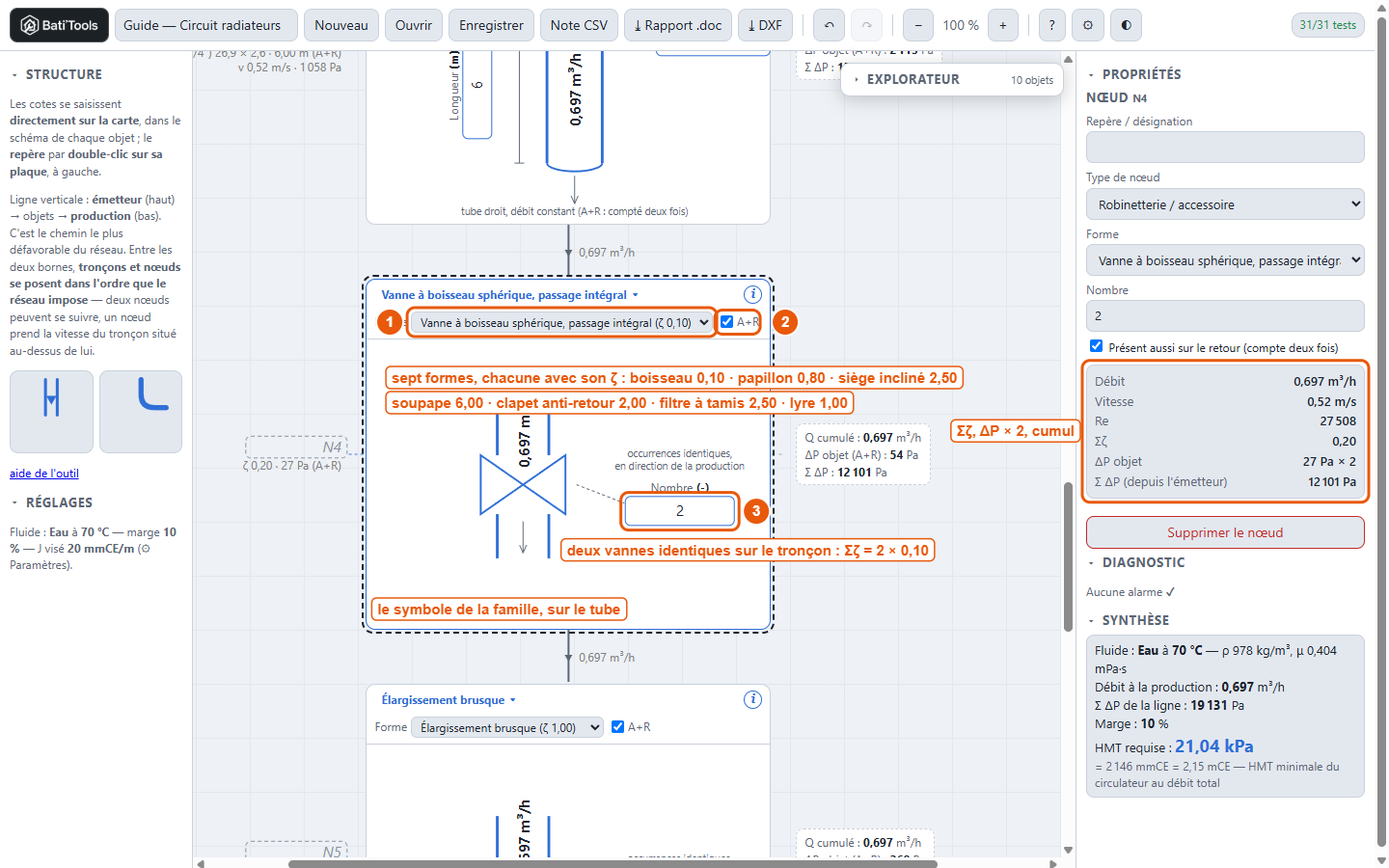This screenshot has width=1389, height=868.
Task: Toggle A+R checkbox on Vanne card
Action: tap(726, 322)
